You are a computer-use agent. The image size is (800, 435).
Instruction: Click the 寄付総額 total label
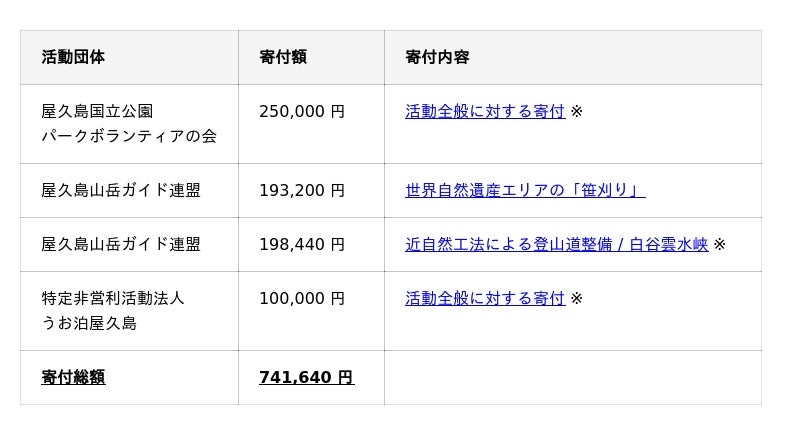point(73,377)
